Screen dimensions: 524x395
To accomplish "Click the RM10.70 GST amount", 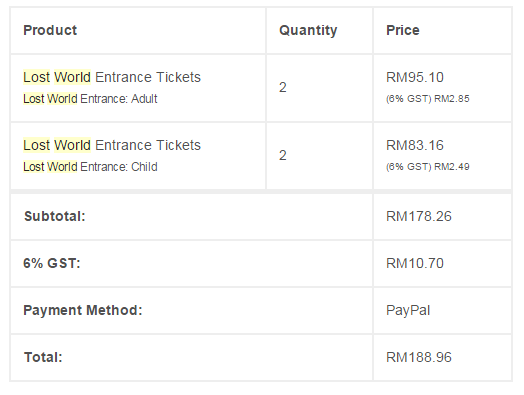I will coord(415,263).
